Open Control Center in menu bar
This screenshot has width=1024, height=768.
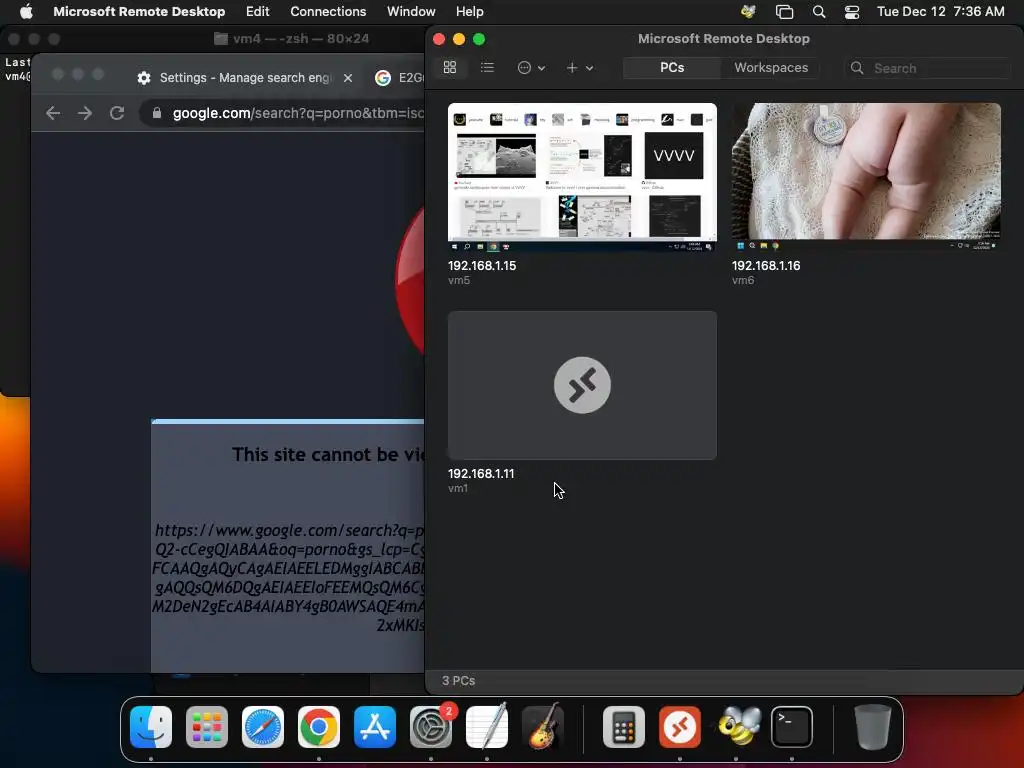point(852,11)
